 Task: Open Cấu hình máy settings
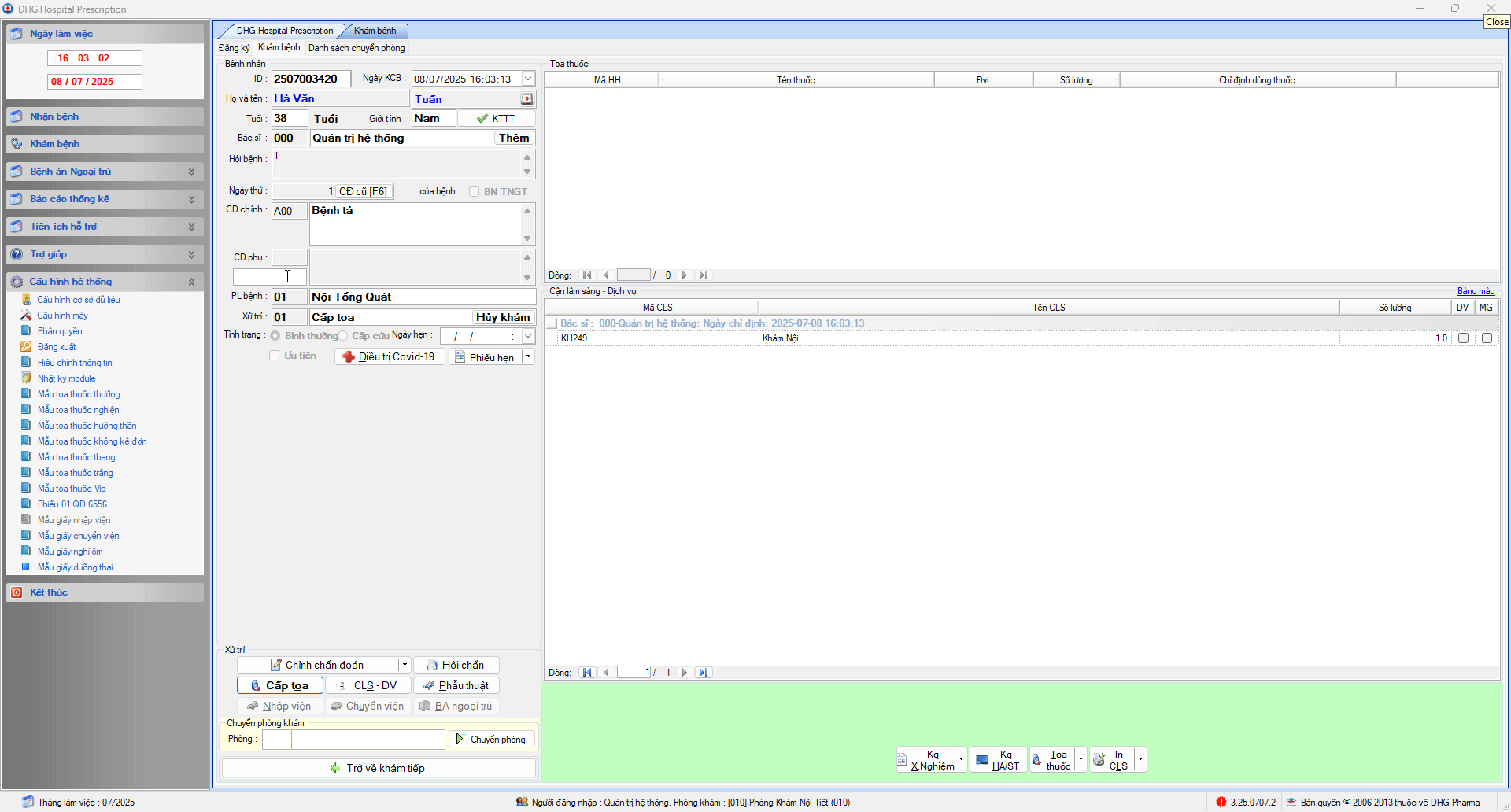(x=62, y=316)
